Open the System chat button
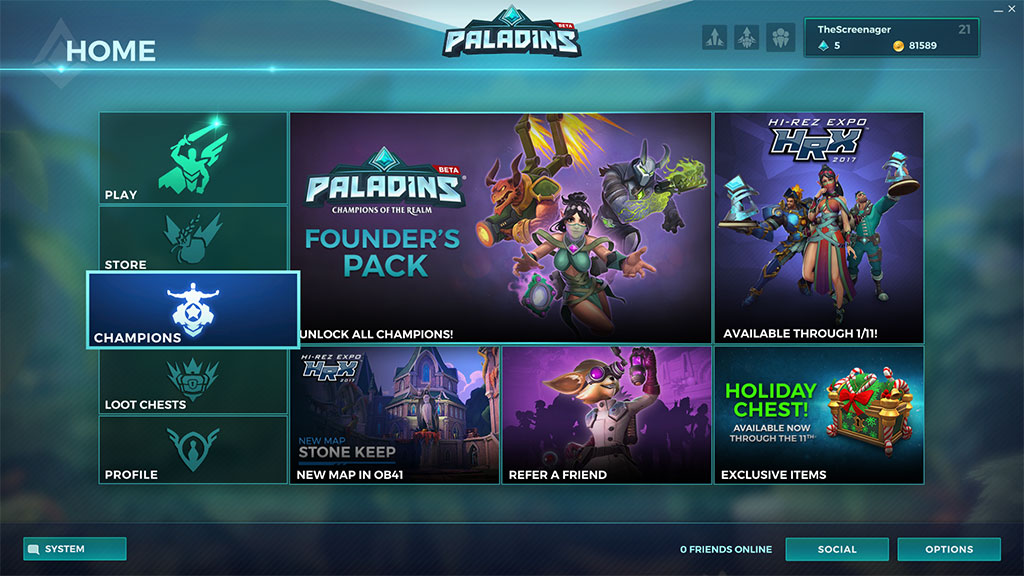 (x=74, y=549)
